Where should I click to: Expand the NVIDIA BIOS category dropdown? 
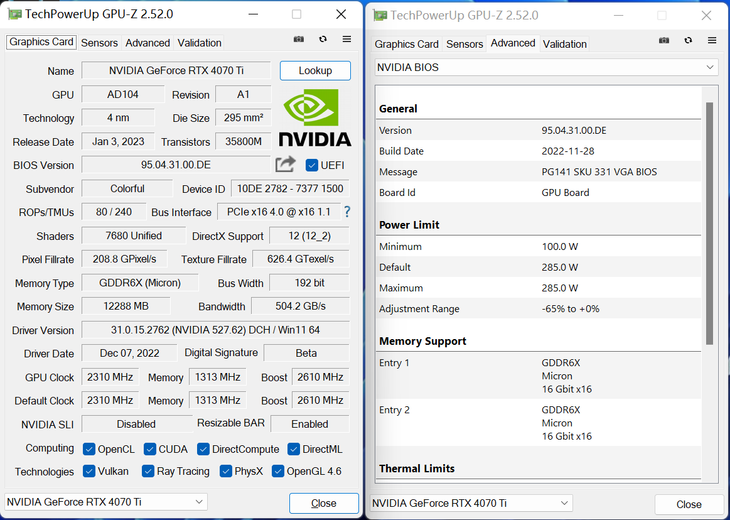pyautogui.click(x=546, y=68)
